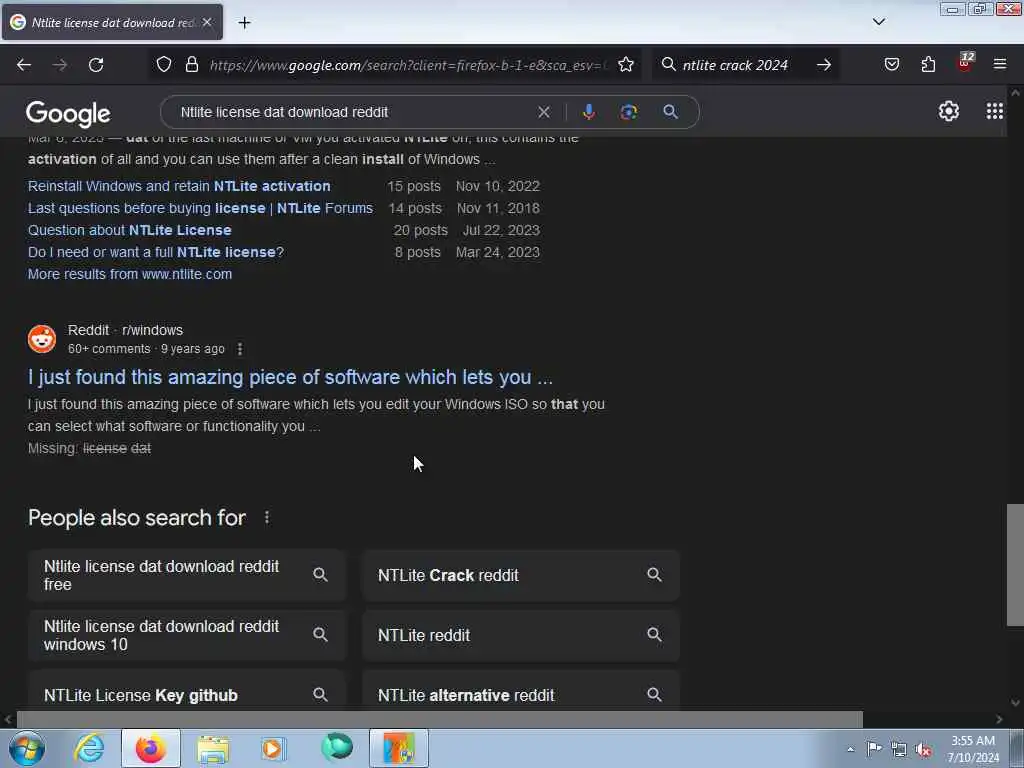This screenshot has width=1024, height=768.
Task: Run search with Google magnifier button
Action: [x=670, y=112]
